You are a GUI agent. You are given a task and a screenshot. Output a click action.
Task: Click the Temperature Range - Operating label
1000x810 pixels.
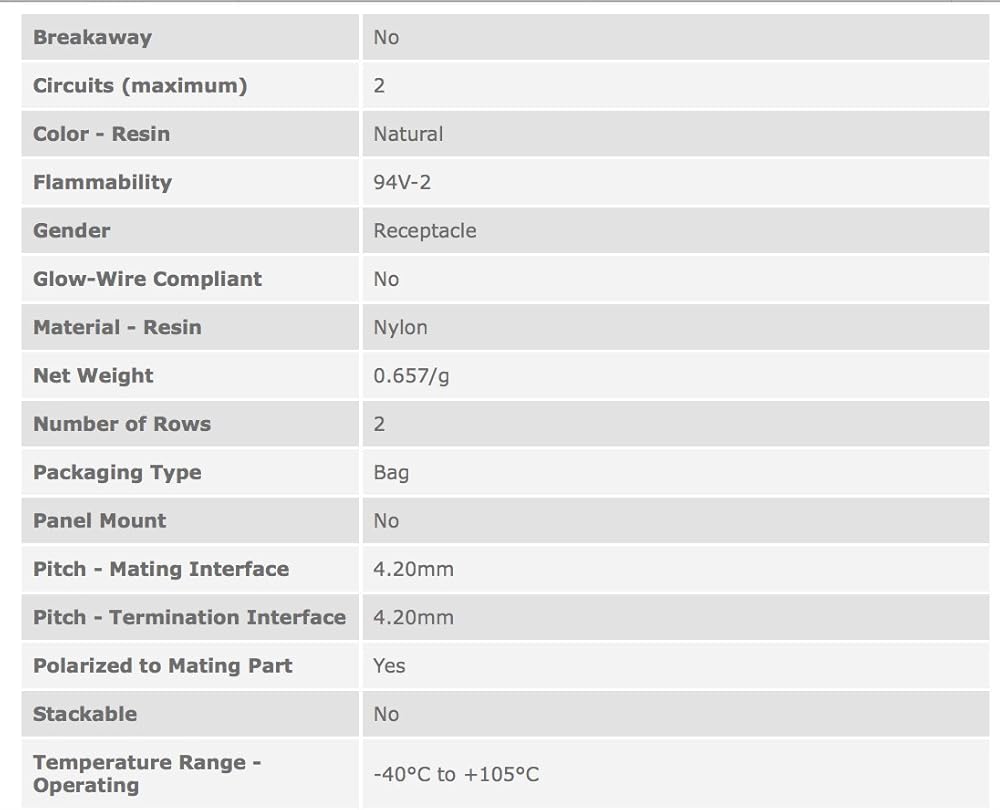click(x=146, y=774)
